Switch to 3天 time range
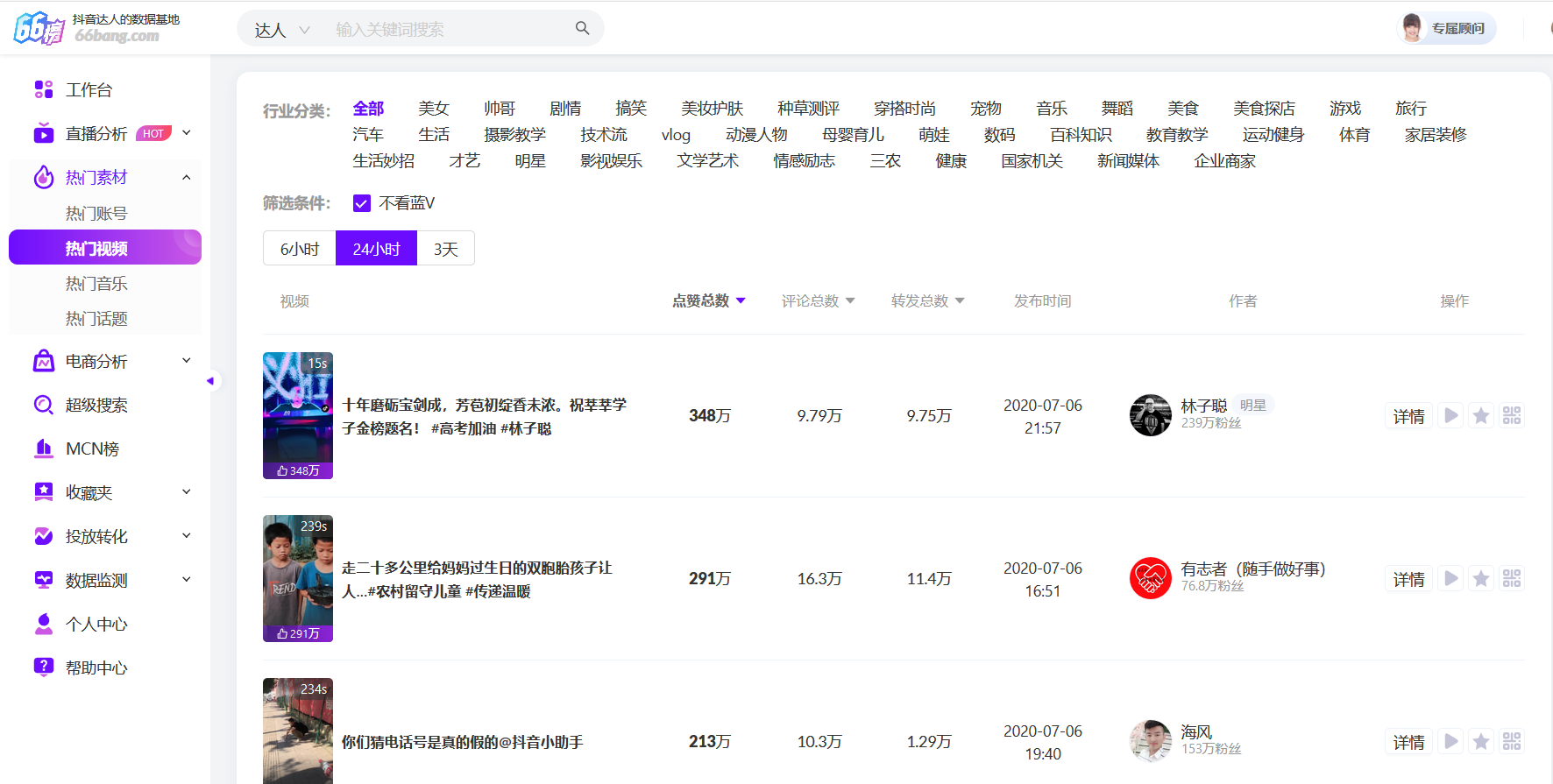The image size is (1553, 784). click(445, 249)
